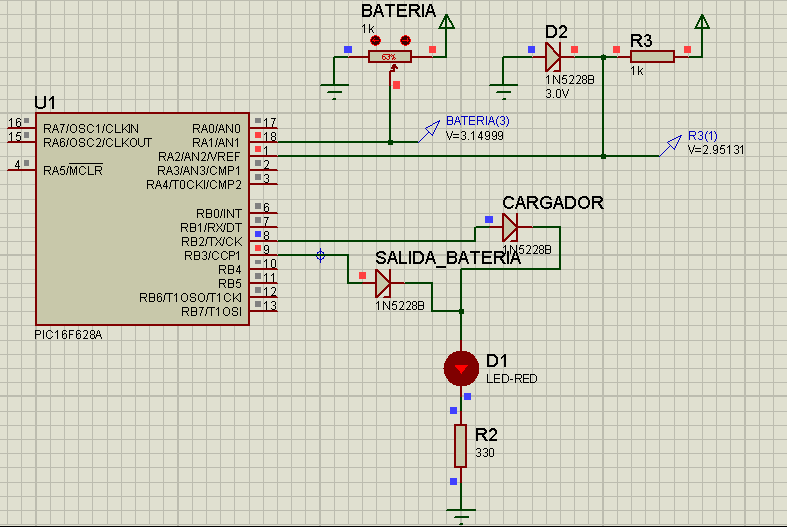Select ground symbol left of D2
Screen dimensions: 787x527
503,92
